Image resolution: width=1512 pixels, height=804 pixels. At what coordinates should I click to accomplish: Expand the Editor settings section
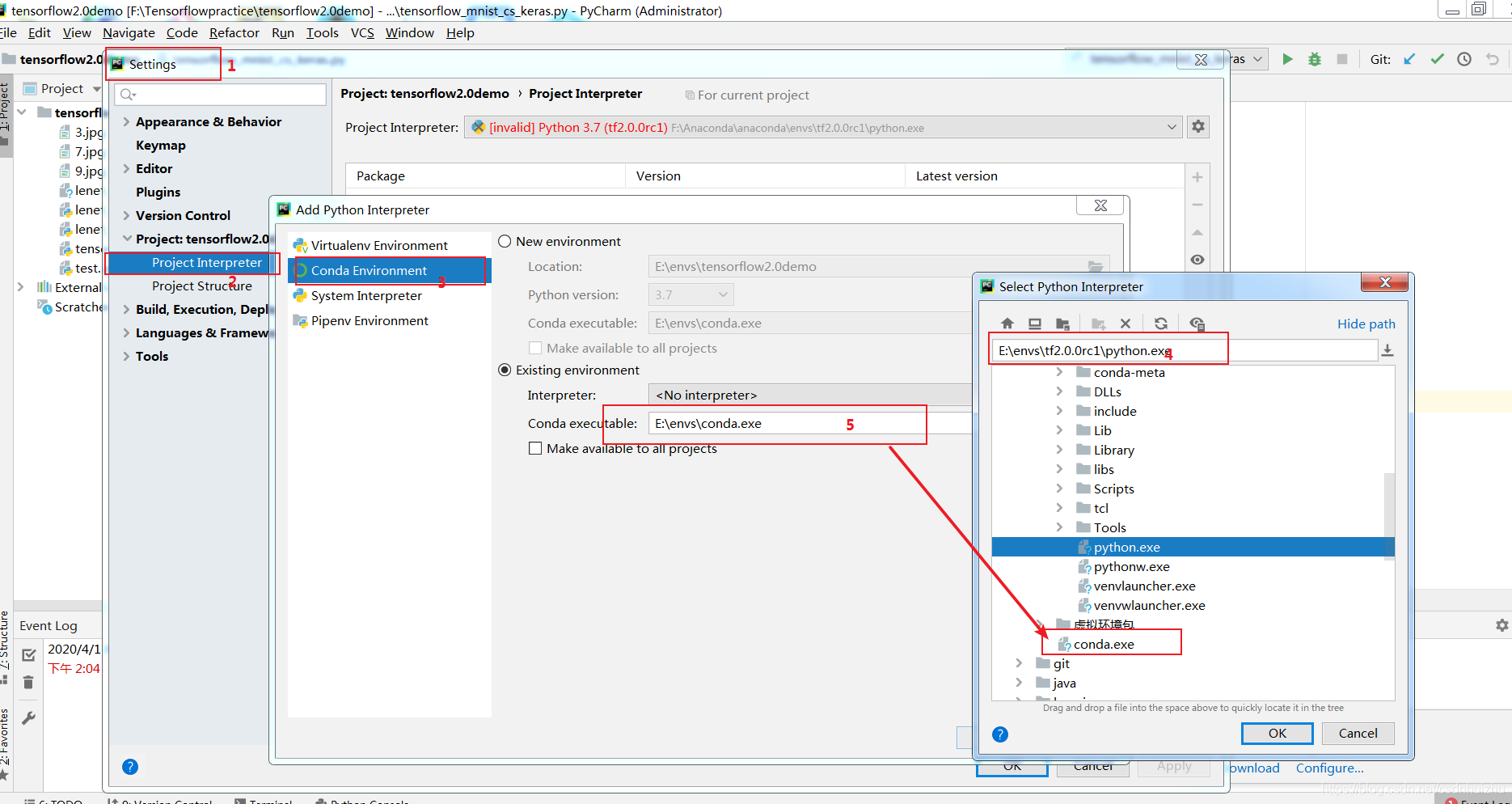click(x=126, y=168)
